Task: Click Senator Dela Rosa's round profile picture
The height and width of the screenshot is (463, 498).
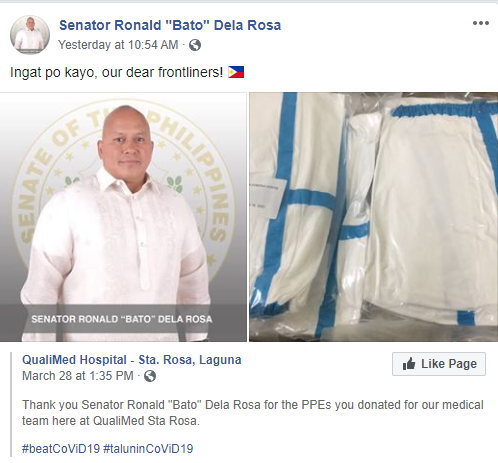Action: 30,35
